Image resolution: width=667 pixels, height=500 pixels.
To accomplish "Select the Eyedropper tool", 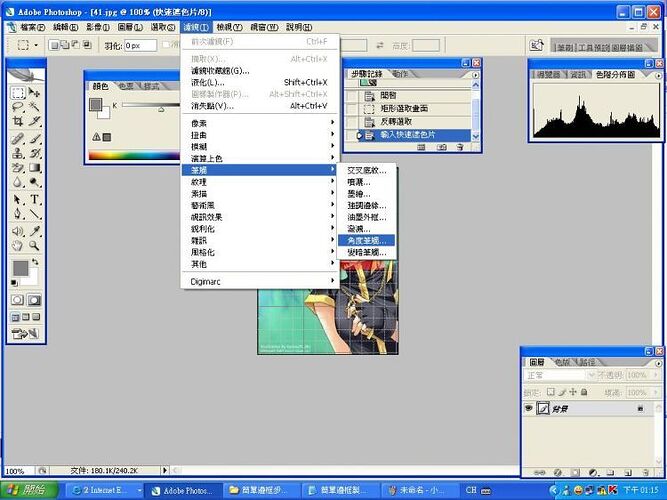I will (x=34, y=231).
